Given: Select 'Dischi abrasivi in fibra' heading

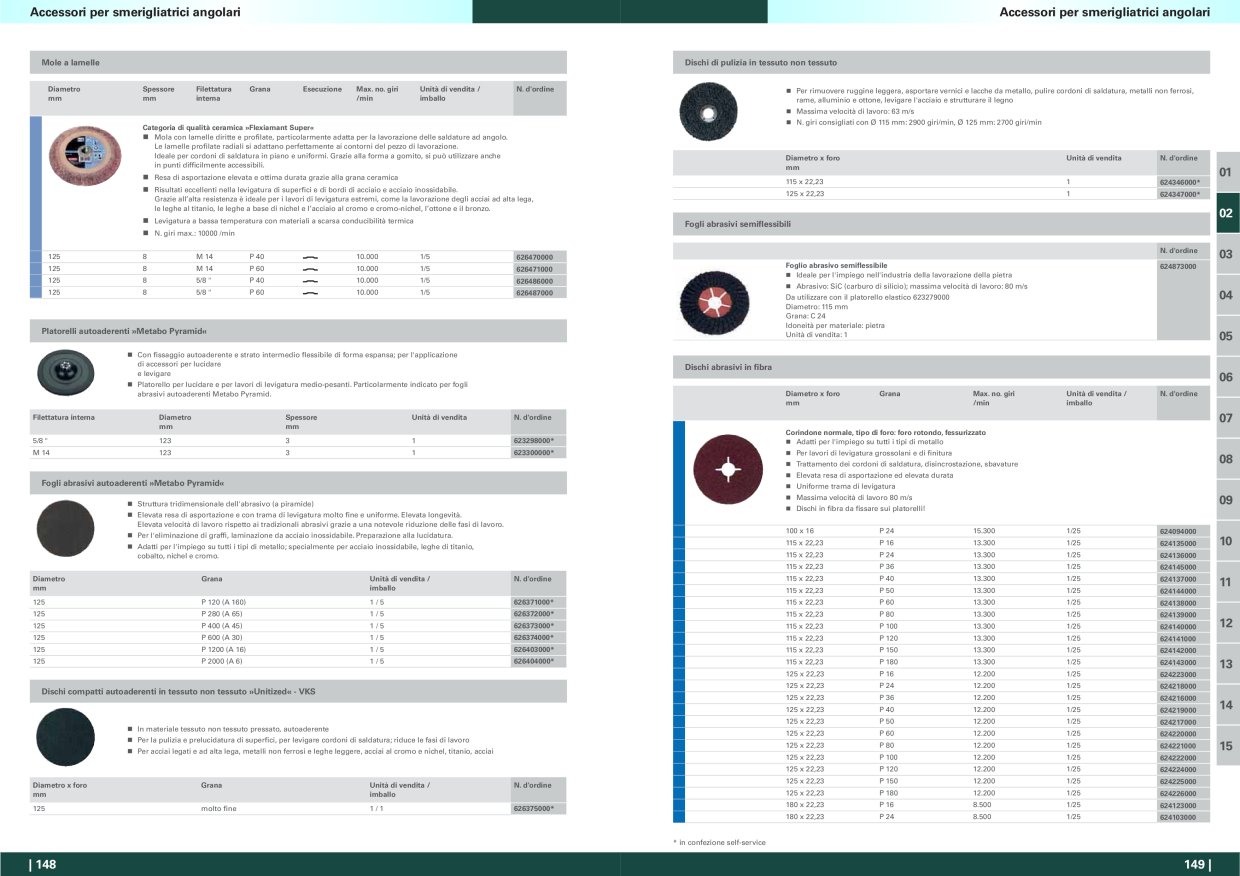Looking at the screenshot, I should click(x=728, y=368).
